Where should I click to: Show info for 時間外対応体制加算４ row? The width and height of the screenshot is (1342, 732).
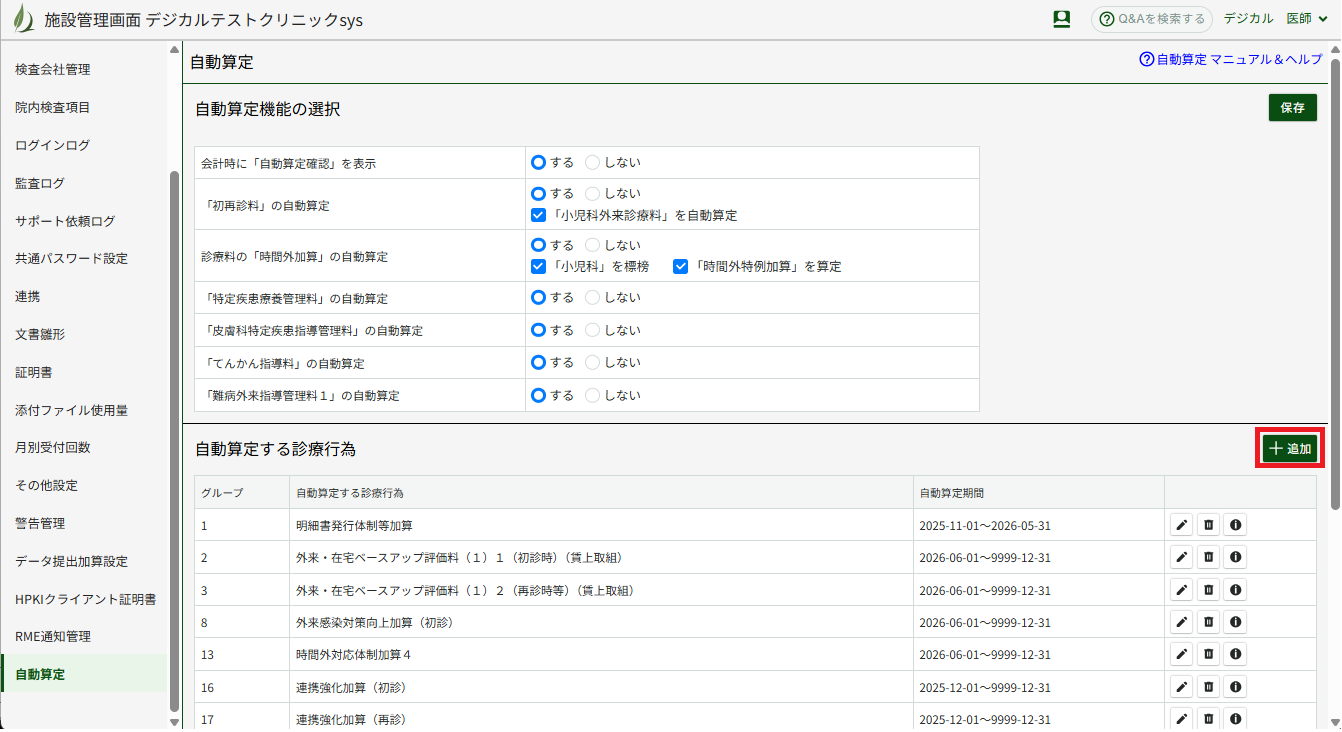point(1236,654)
